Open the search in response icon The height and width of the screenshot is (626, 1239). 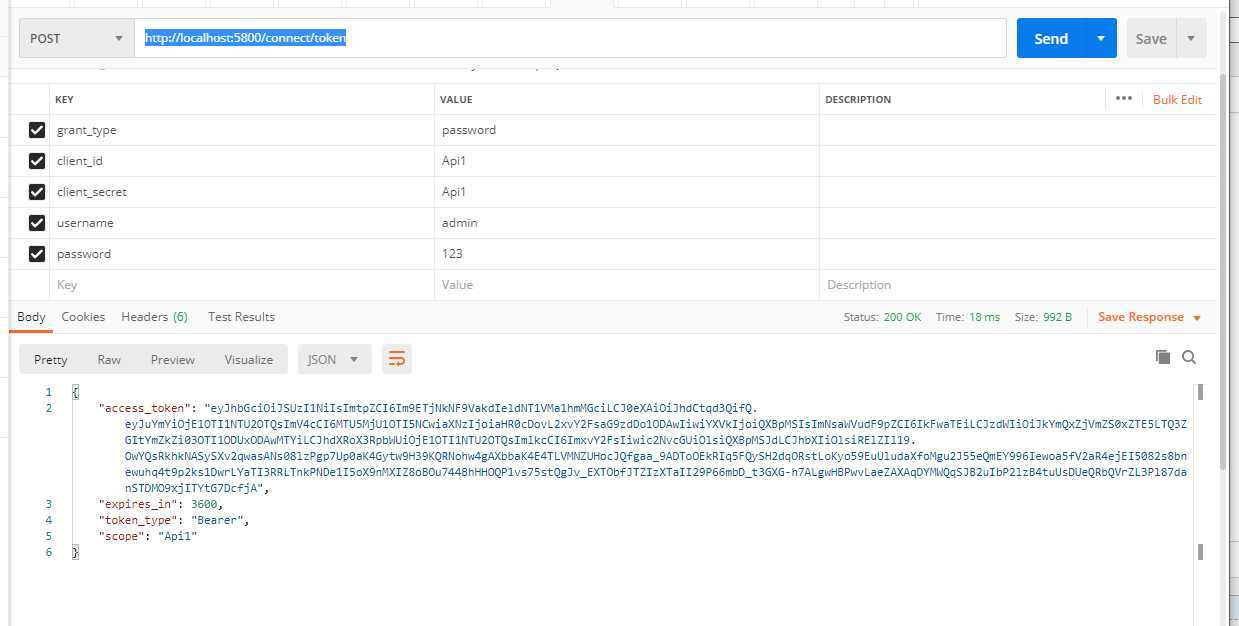[1189, 357]
